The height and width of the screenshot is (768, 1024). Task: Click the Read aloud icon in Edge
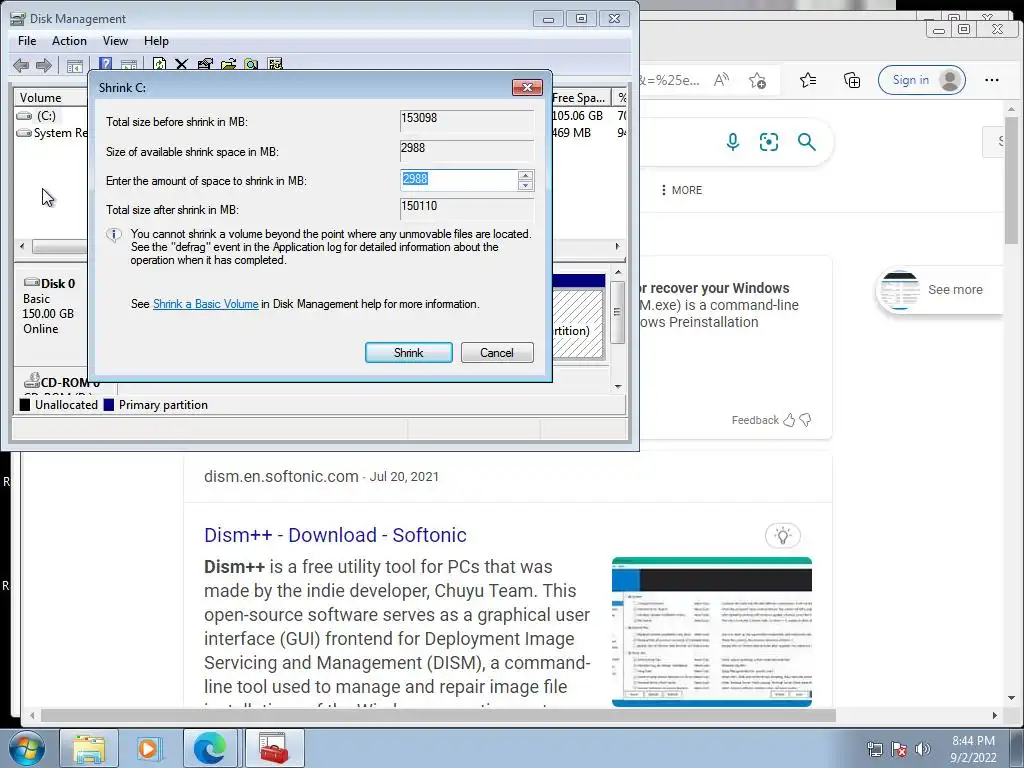pos(721,80)
